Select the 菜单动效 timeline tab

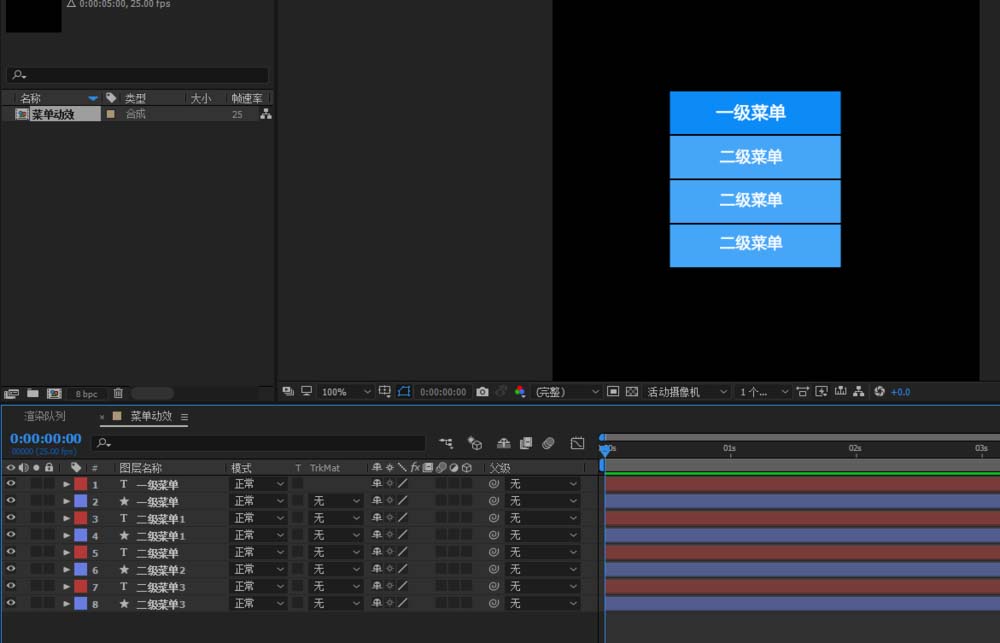151,416
